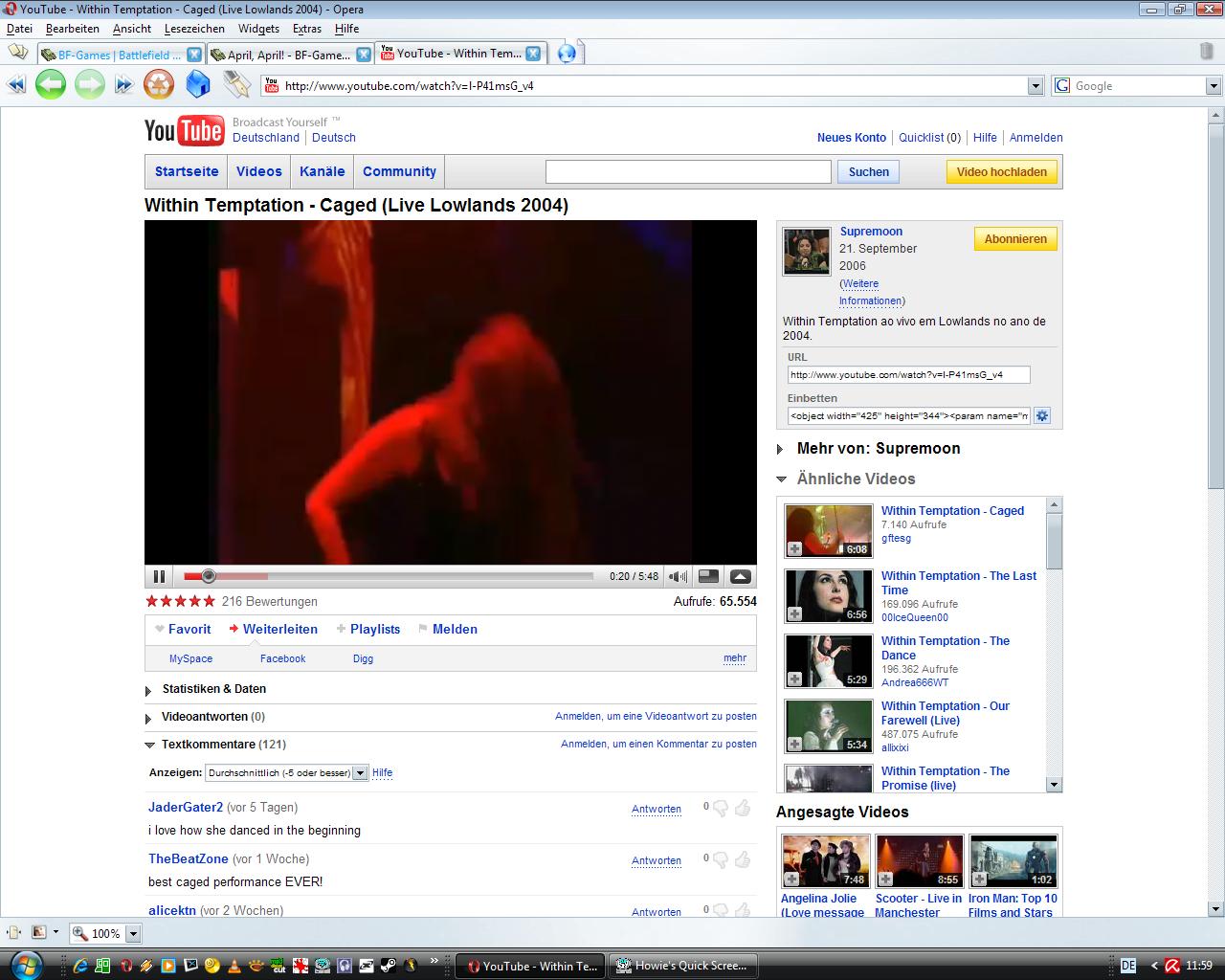This screenshot has height=980, width=1225.
Task: Open the YouTube Videos navigation tab
Action: (259, 171)
